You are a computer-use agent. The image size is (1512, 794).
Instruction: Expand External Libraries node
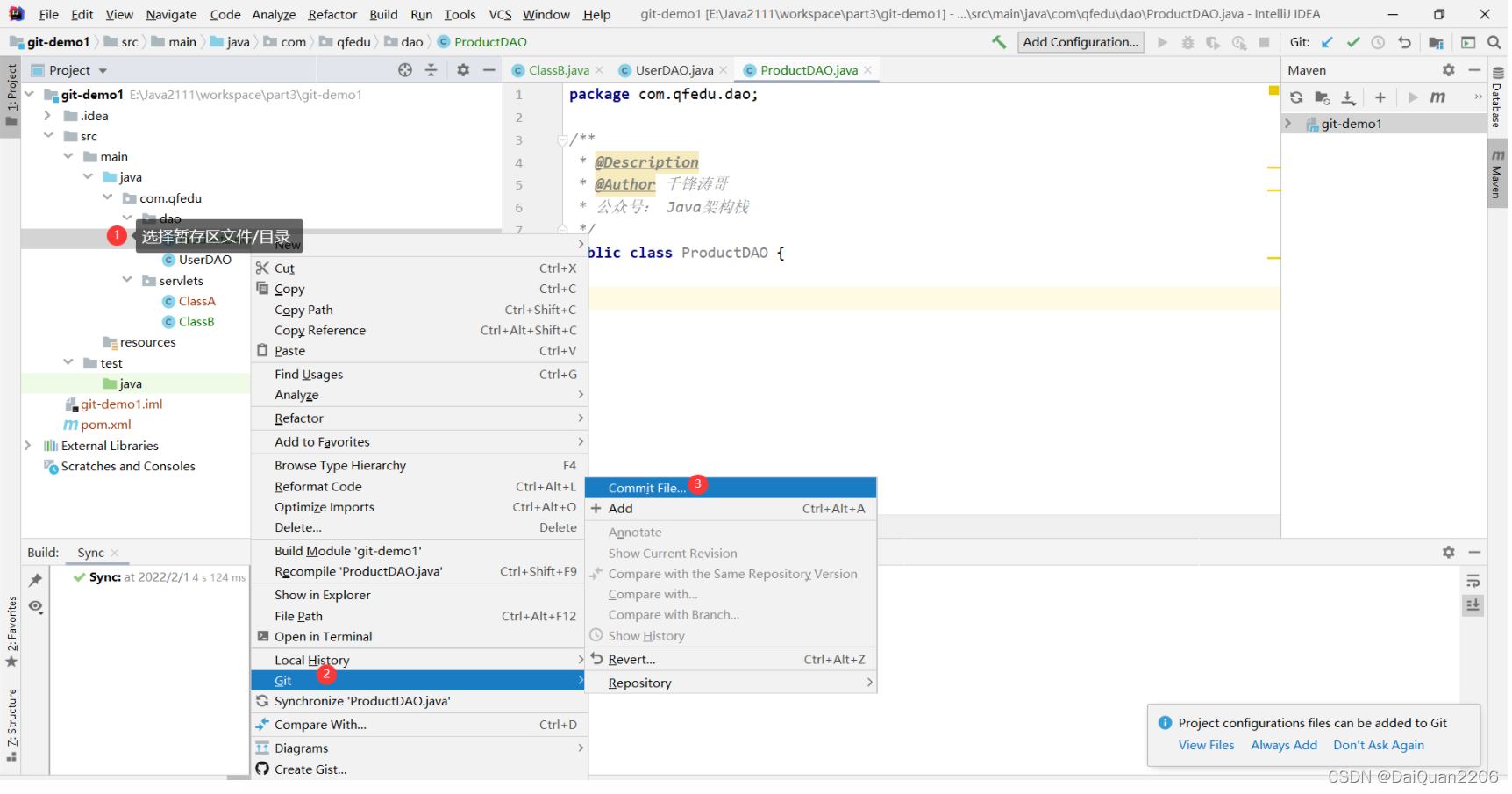point(27,446)
